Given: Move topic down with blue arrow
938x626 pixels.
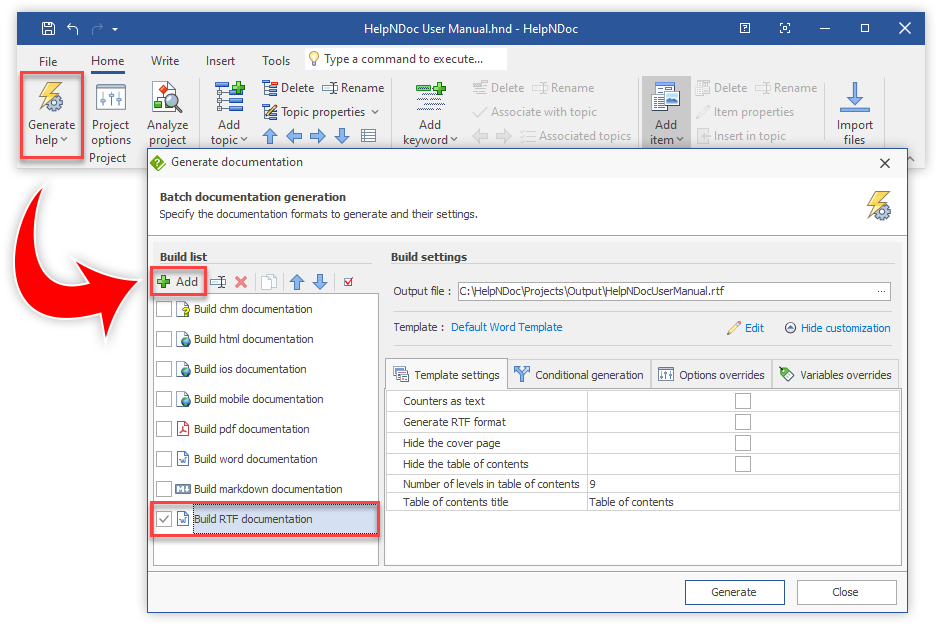Looking at the screenshot, I should (342, 136).
